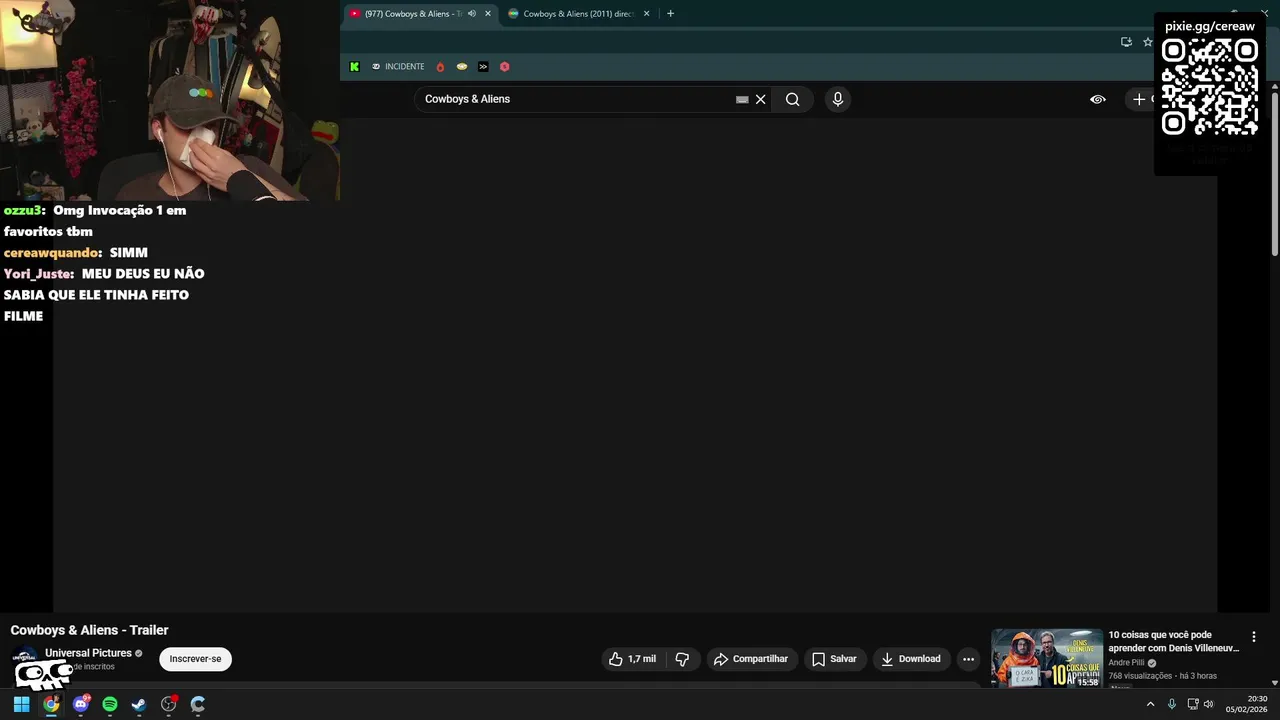Viewport: 1280px width, 720px height.
Task: Like the video with 1,7 mil
Action: [632, 659]
